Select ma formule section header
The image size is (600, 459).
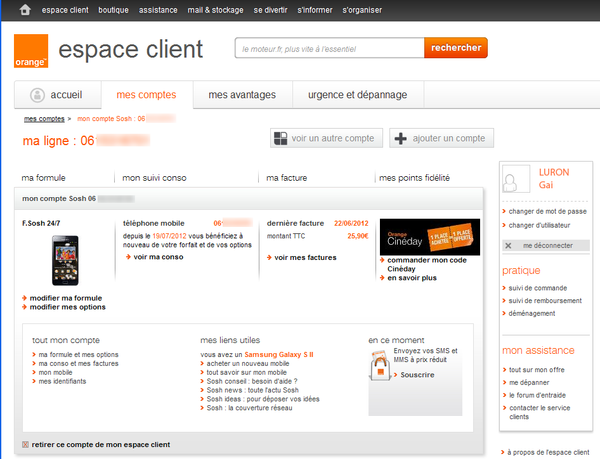(x=44, y=178)
